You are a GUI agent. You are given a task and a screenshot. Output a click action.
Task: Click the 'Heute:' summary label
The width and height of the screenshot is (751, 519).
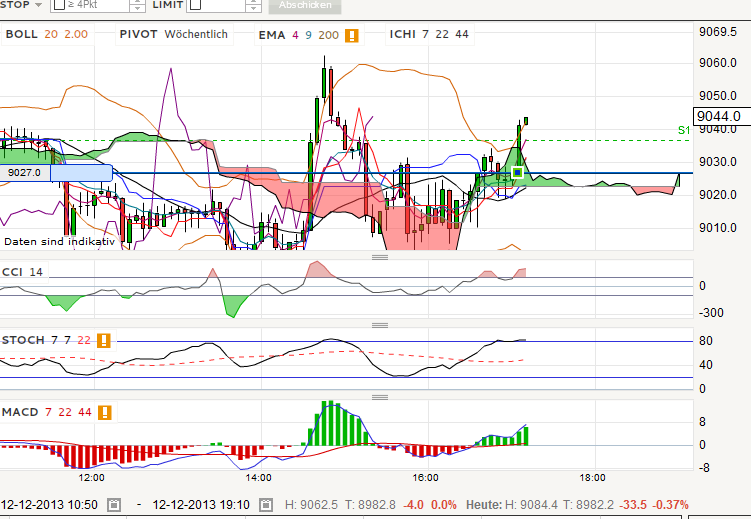(484, 505)
